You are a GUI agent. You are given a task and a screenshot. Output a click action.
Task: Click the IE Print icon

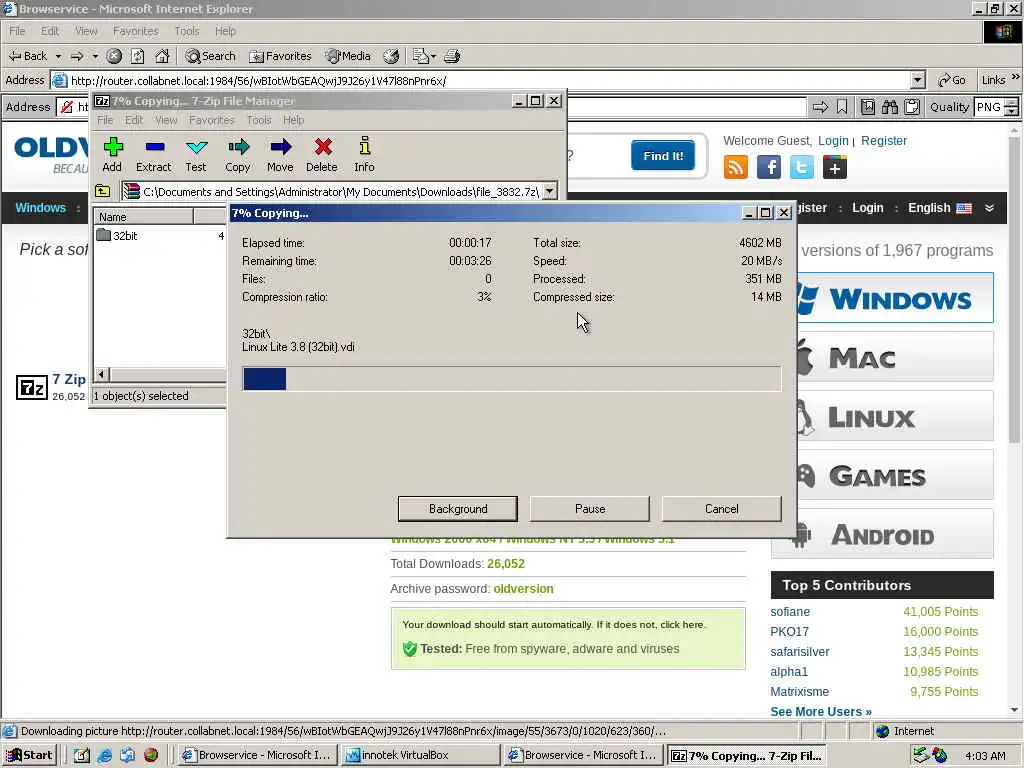pos(452,56)
